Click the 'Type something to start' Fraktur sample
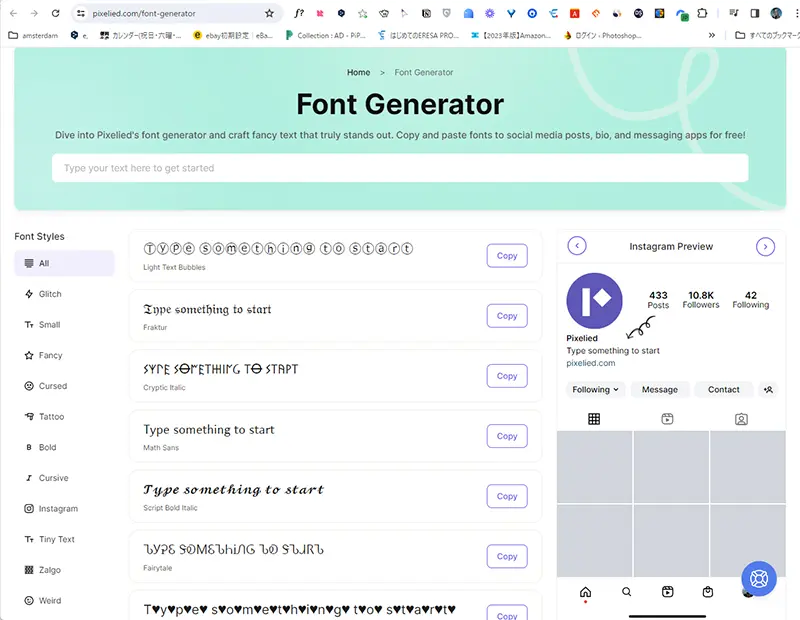The height and width of the screenshot is (620, 800). click(207, 309)
